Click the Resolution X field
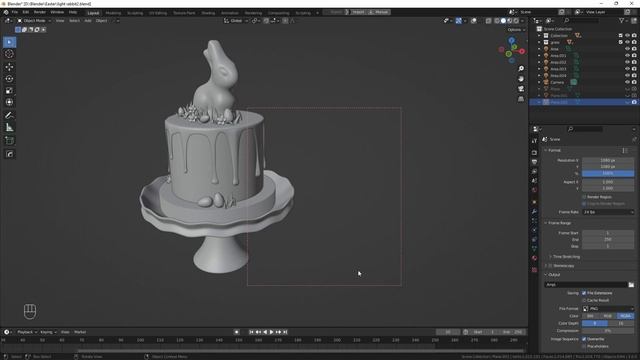The width and height of the screenshot is (640, 360). (608, 160)
